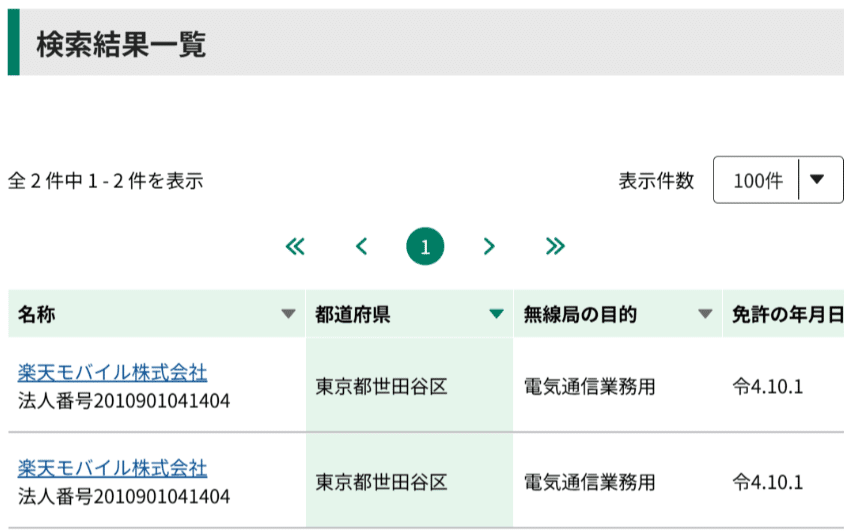858x531 pixels.
Task: Click the sort arrow for 無線局の目的
Action: (x=706, y=314)
